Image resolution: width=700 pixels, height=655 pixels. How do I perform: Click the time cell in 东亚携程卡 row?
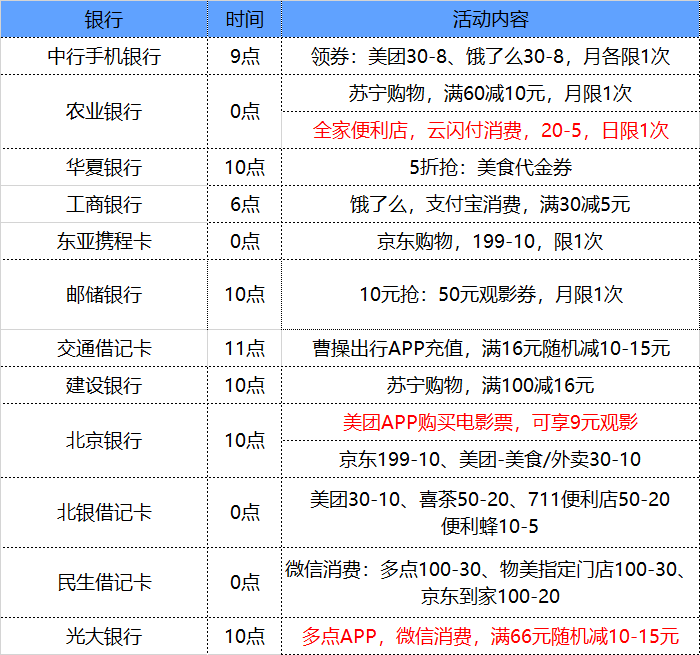coord(245,241)
